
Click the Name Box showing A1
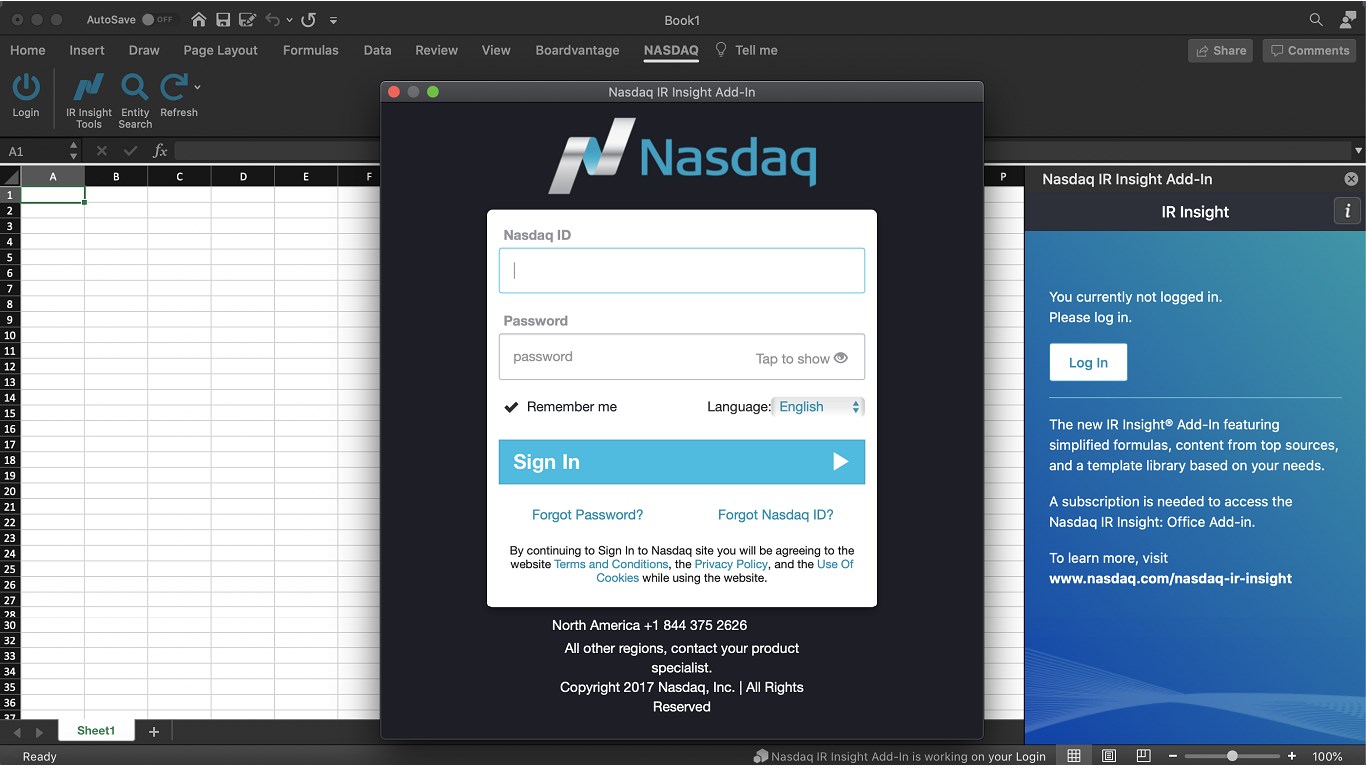point(35,151)
